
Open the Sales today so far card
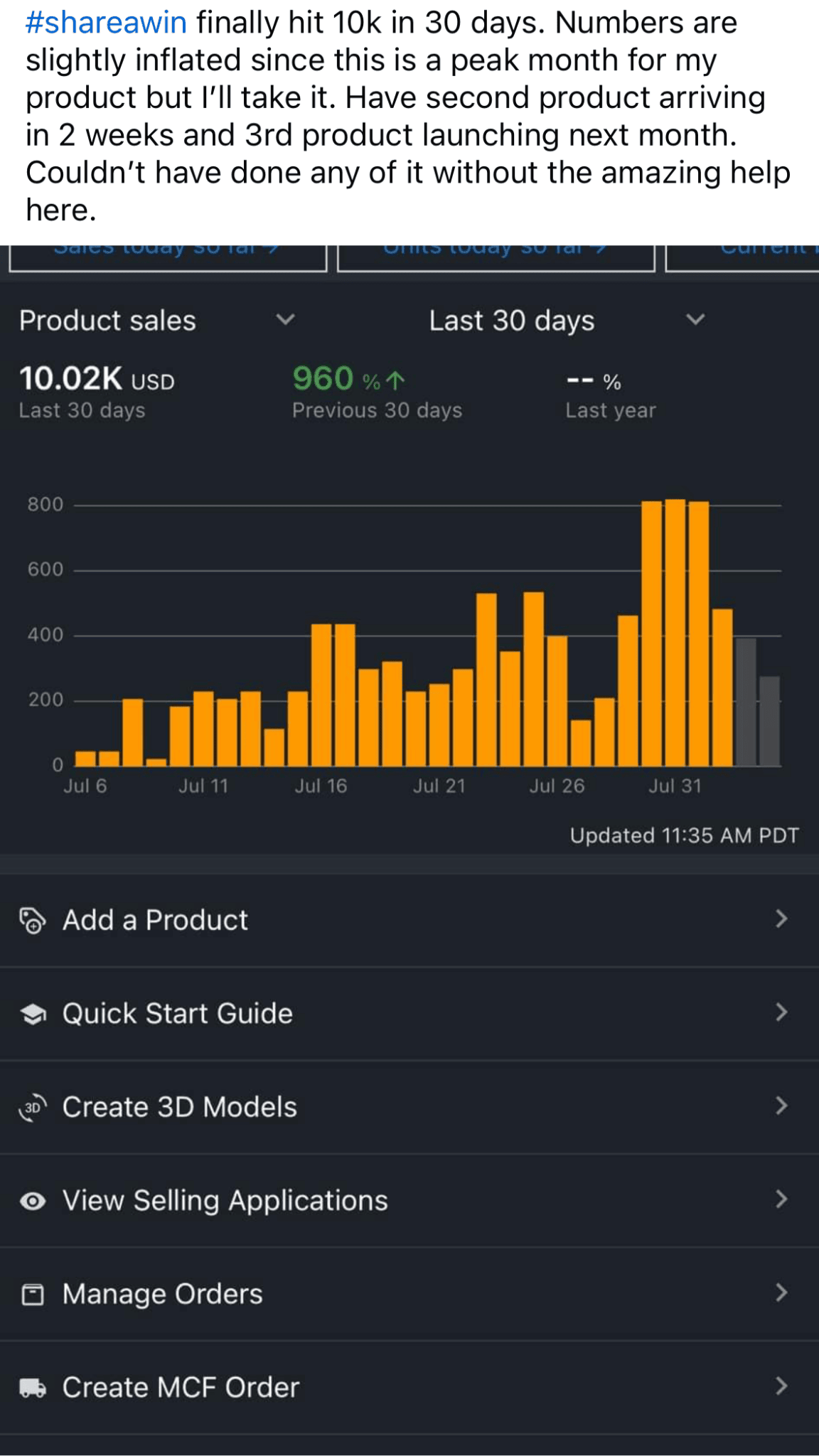(x=168, y=256)
